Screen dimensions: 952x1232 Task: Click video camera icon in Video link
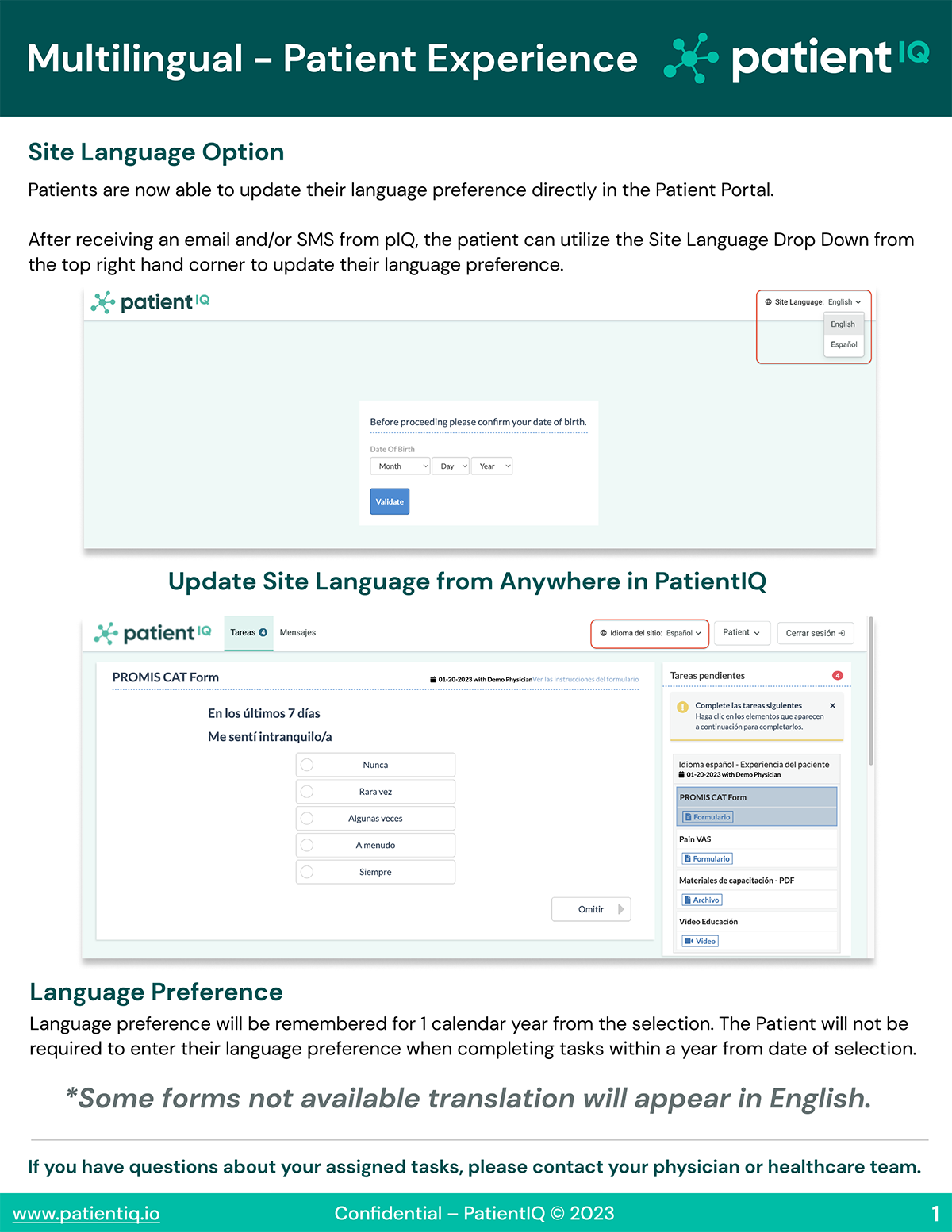click(689, 941)
